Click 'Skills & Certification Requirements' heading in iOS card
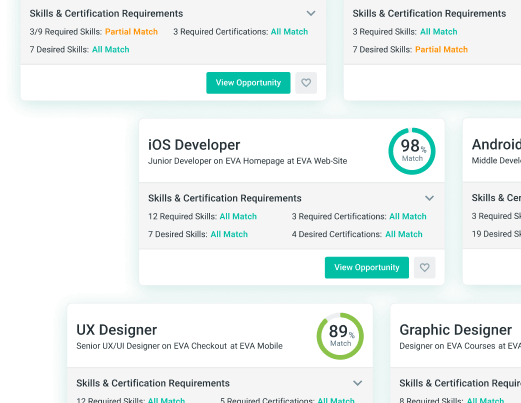The image size is (521, 403). 225,198
